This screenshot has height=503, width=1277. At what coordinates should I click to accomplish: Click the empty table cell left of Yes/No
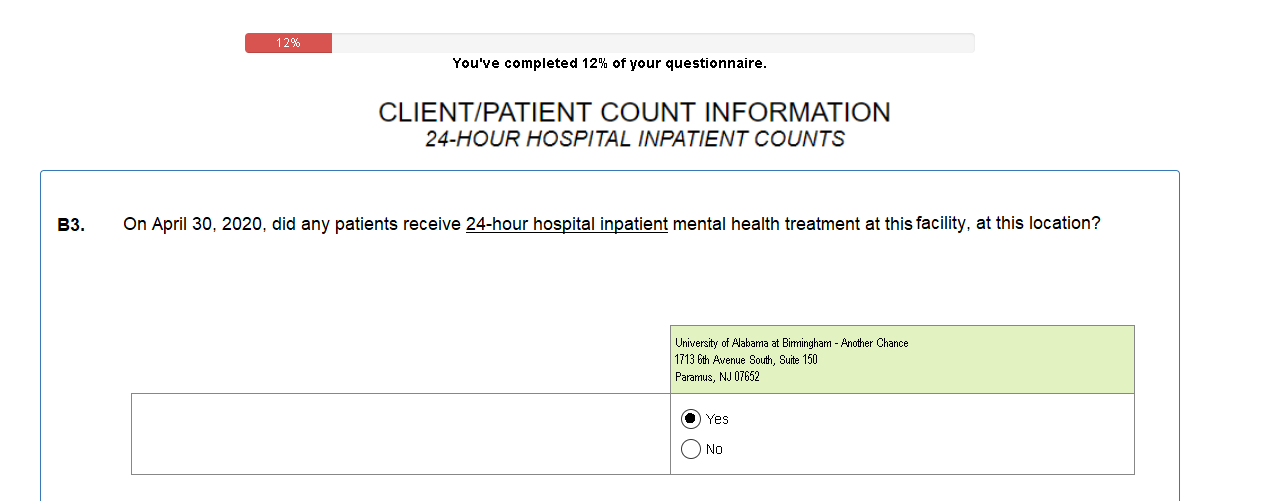(400, 434)
